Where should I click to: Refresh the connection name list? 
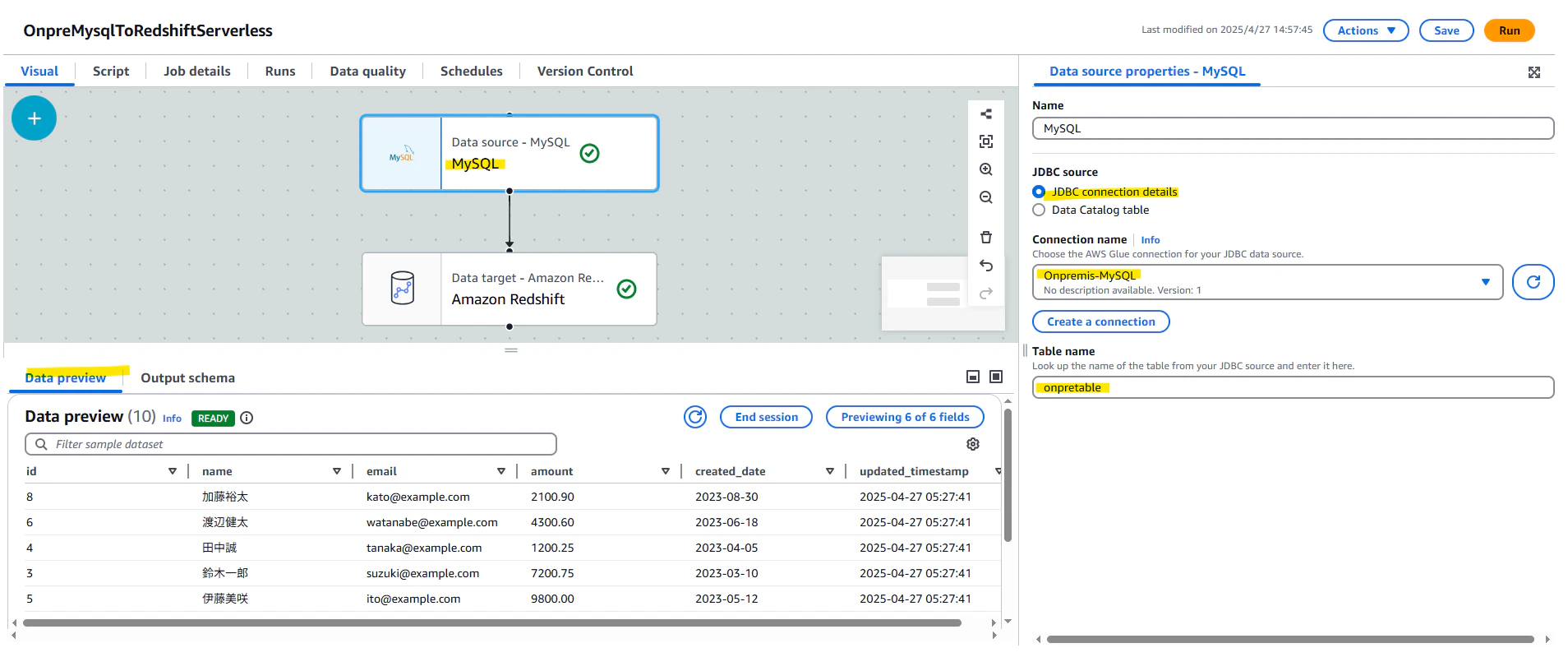1533,282
